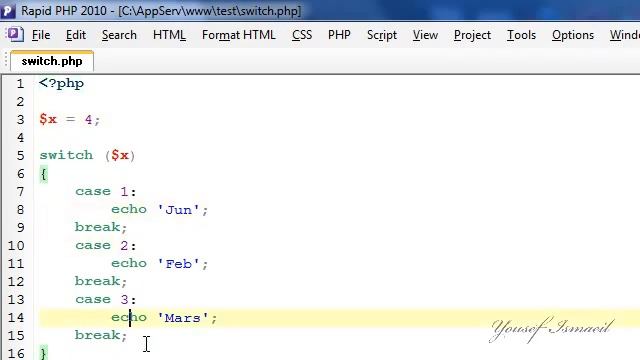Click line number 1 in gutter
This screenshot has height=360, width=640.
point(20,84)
